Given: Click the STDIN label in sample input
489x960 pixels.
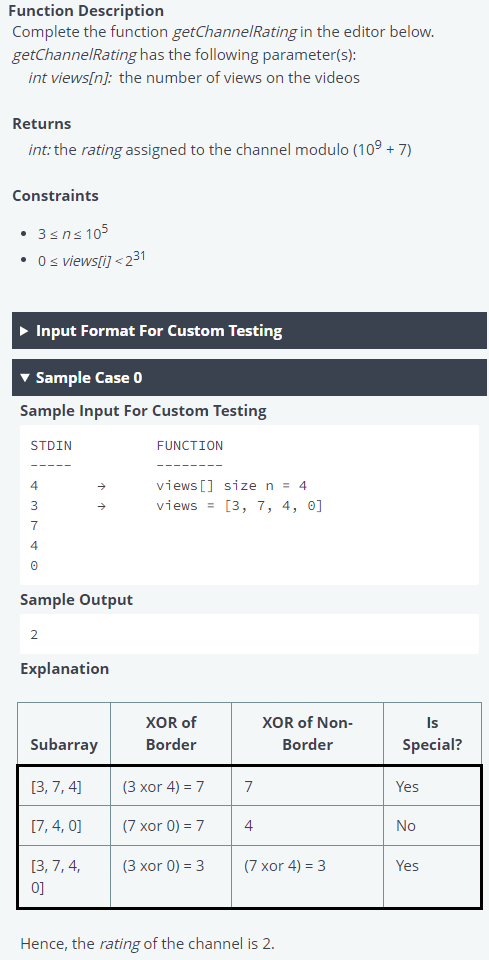Looking at the screenshot, I should [x=51, y=446].
